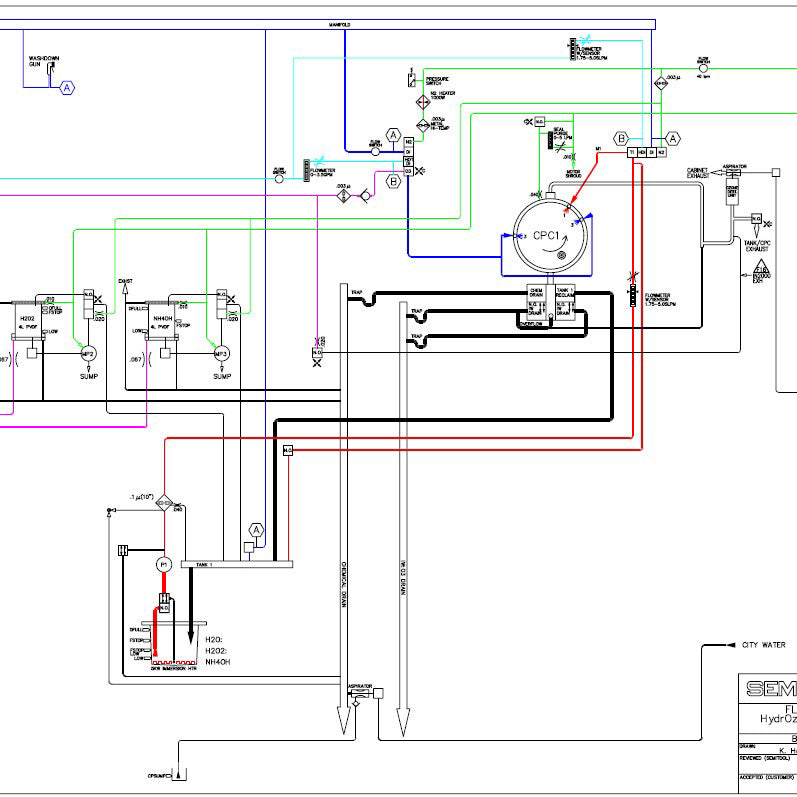Click the aspirator near the chemical drain bottom
797x797 pixels.
point(360,693)
